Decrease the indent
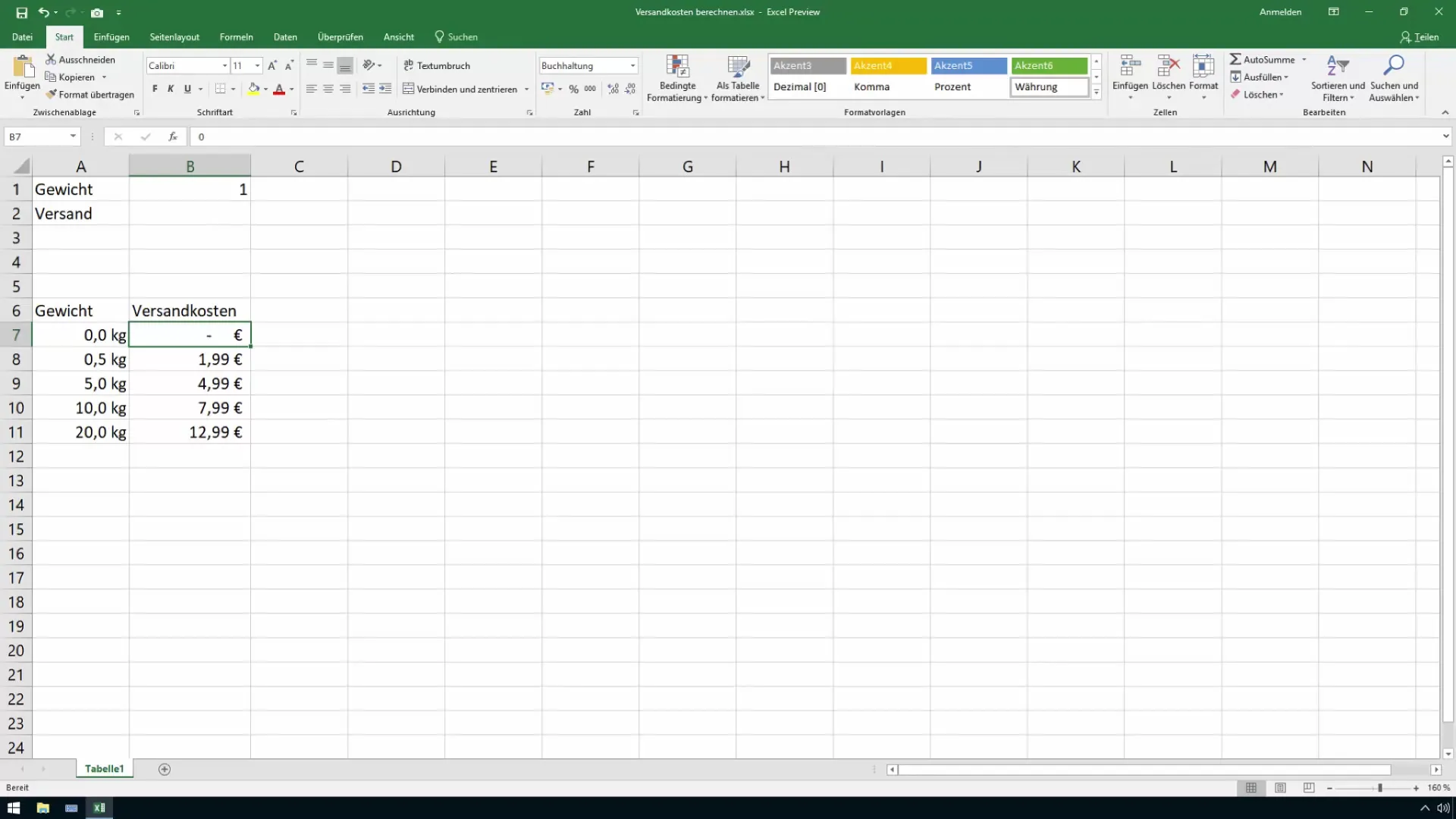1456x819 pixels. (369, 89)
